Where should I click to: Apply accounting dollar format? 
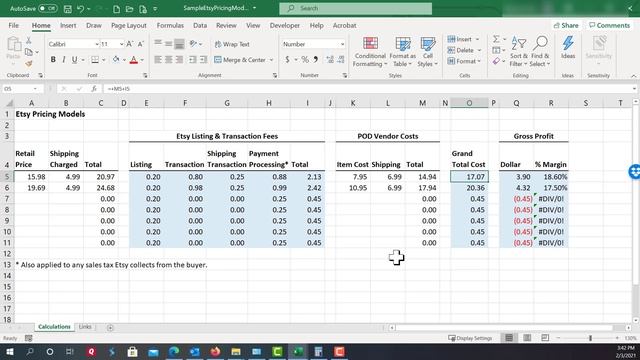tap(287, 60)
